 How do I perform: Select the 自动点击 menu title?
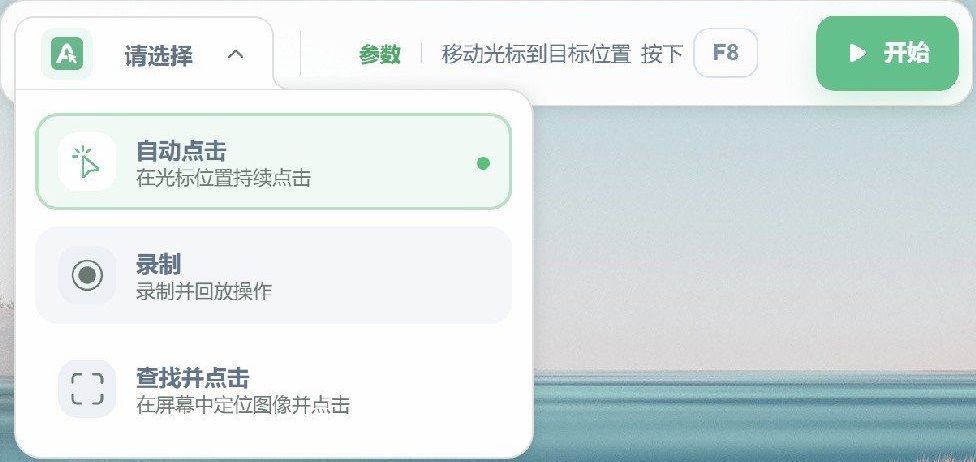181,151
